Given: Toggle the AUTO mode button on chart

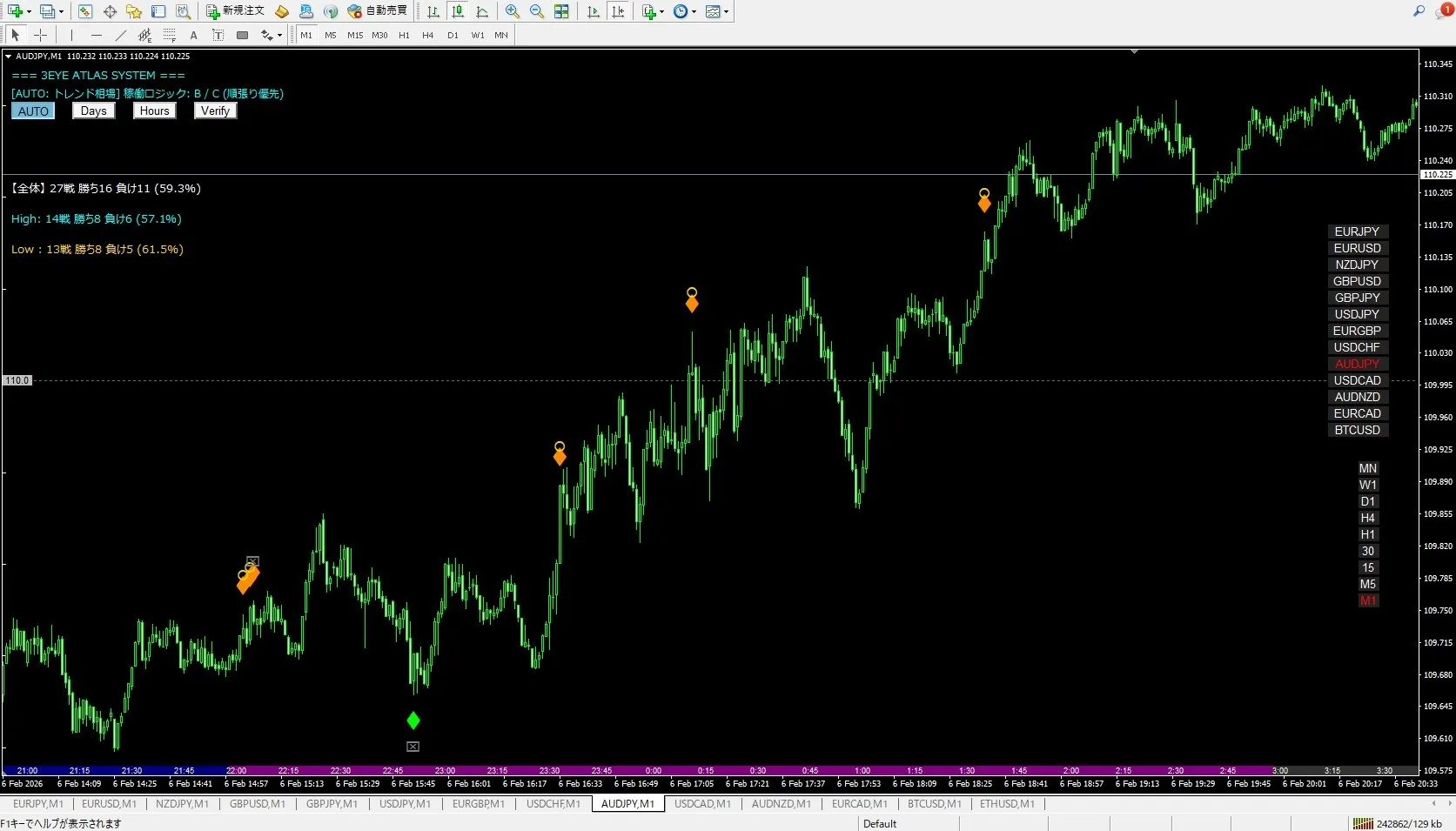Looking at the screenshot, I should coord(33,111).
